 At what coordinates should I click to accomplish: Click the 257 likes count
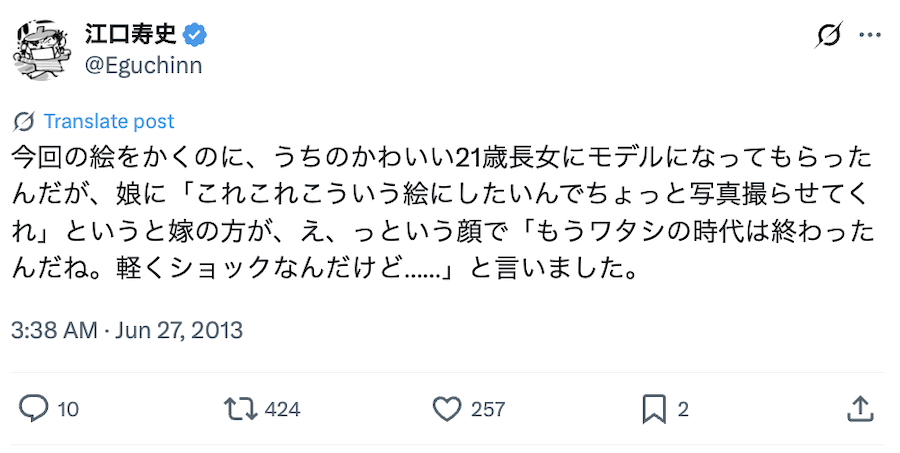pyautogui.click(x=488, y=409)
